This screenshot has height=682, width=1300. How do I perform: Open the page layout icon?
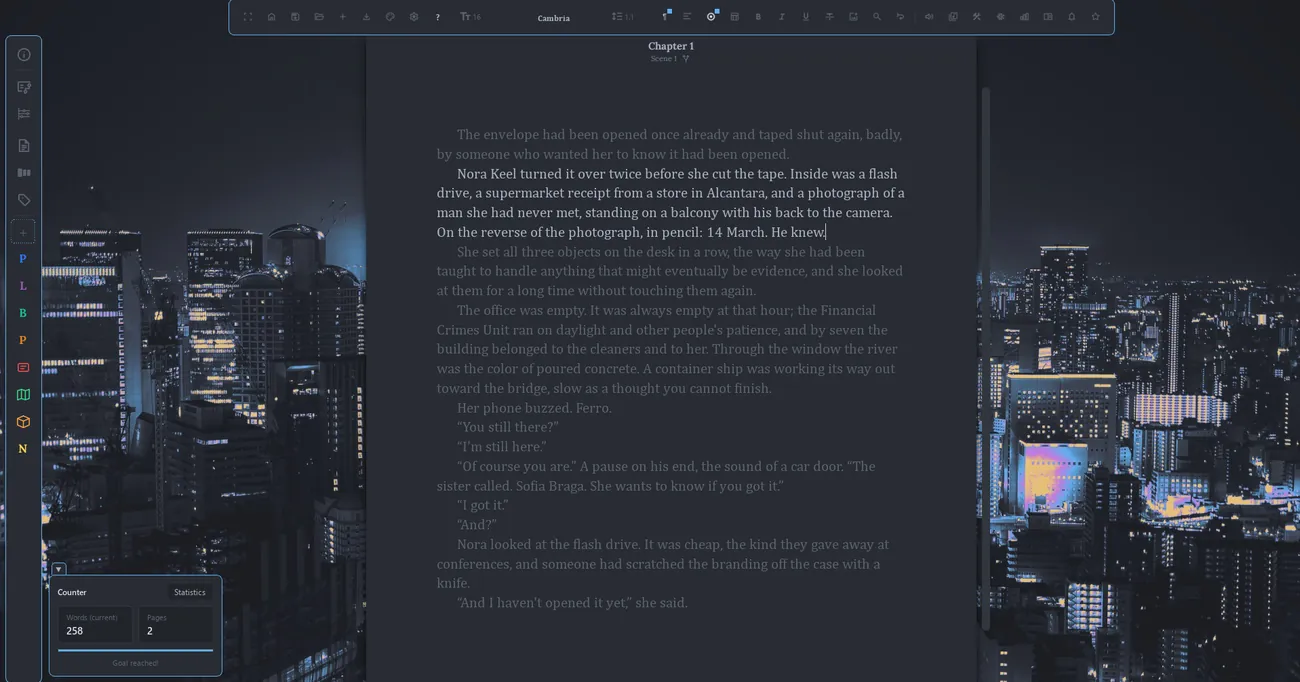735,17
